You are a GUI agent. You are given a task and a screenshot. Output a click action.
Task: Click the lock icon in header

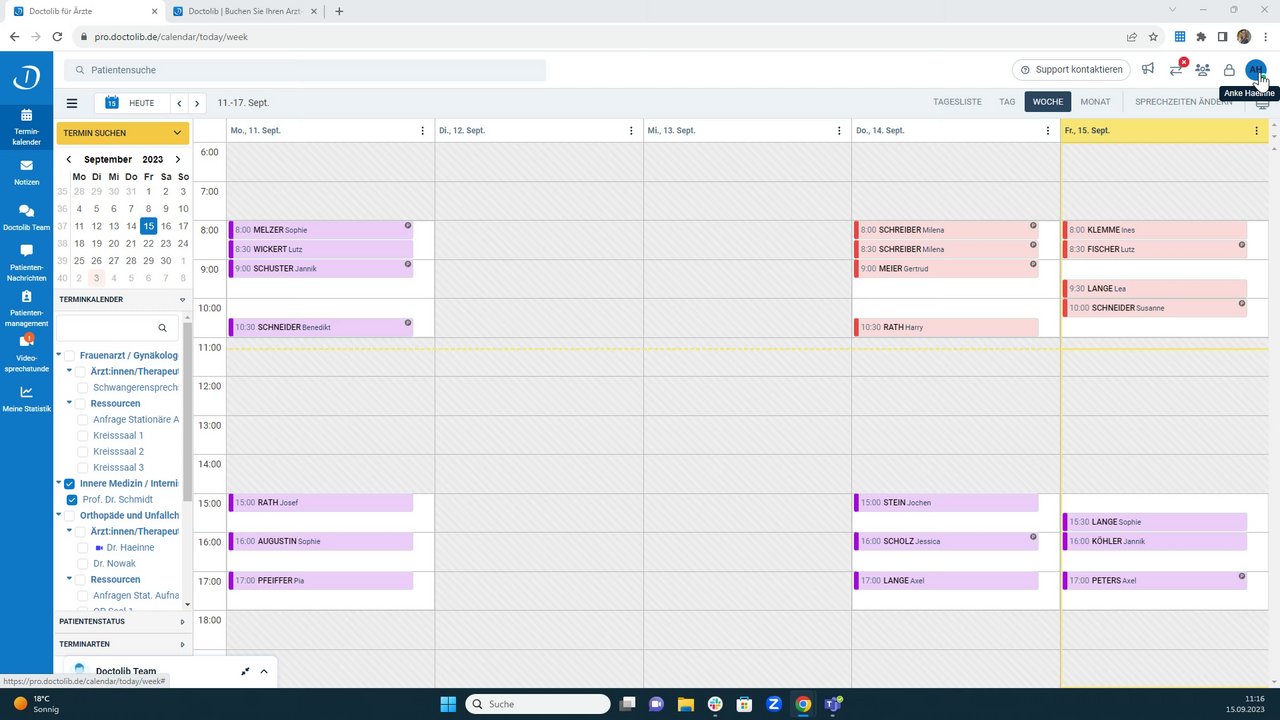pos(1229,70)
